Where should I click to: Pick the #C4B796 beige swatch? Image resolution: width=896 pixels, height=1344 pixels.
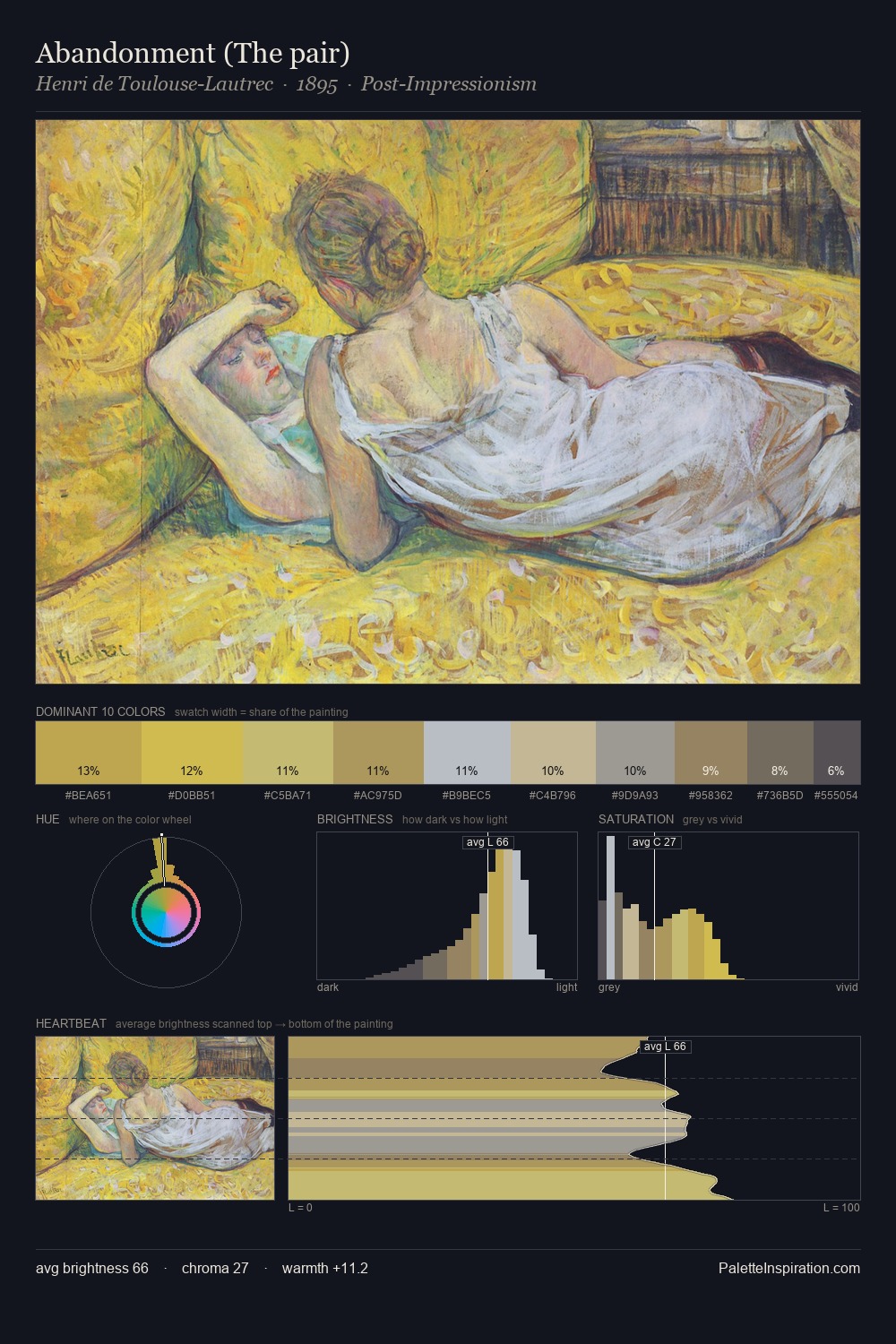(x=553, y=753)
